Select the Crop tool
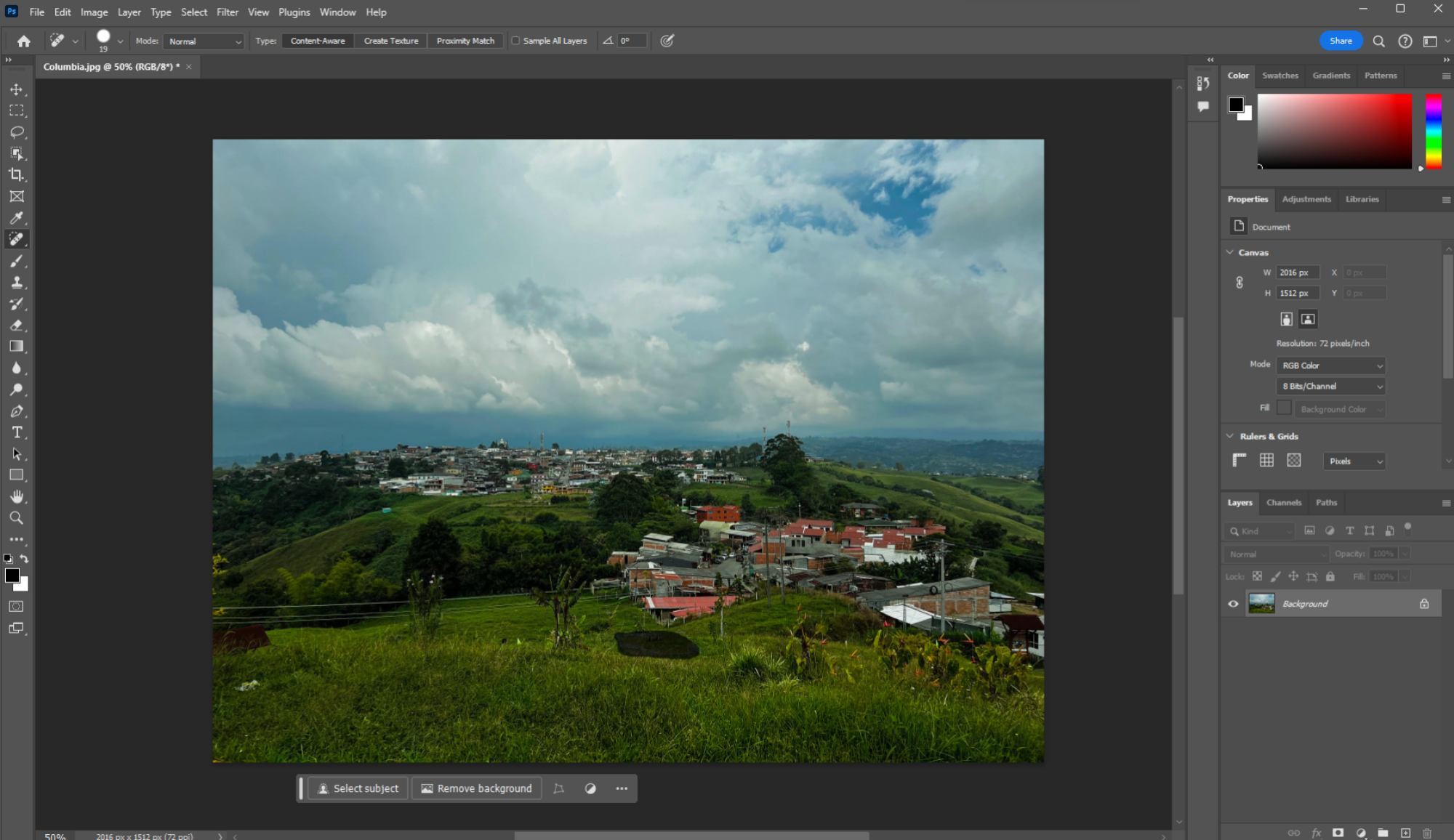The width and height of the screenshot is (1454, 840). pos(17,174)
